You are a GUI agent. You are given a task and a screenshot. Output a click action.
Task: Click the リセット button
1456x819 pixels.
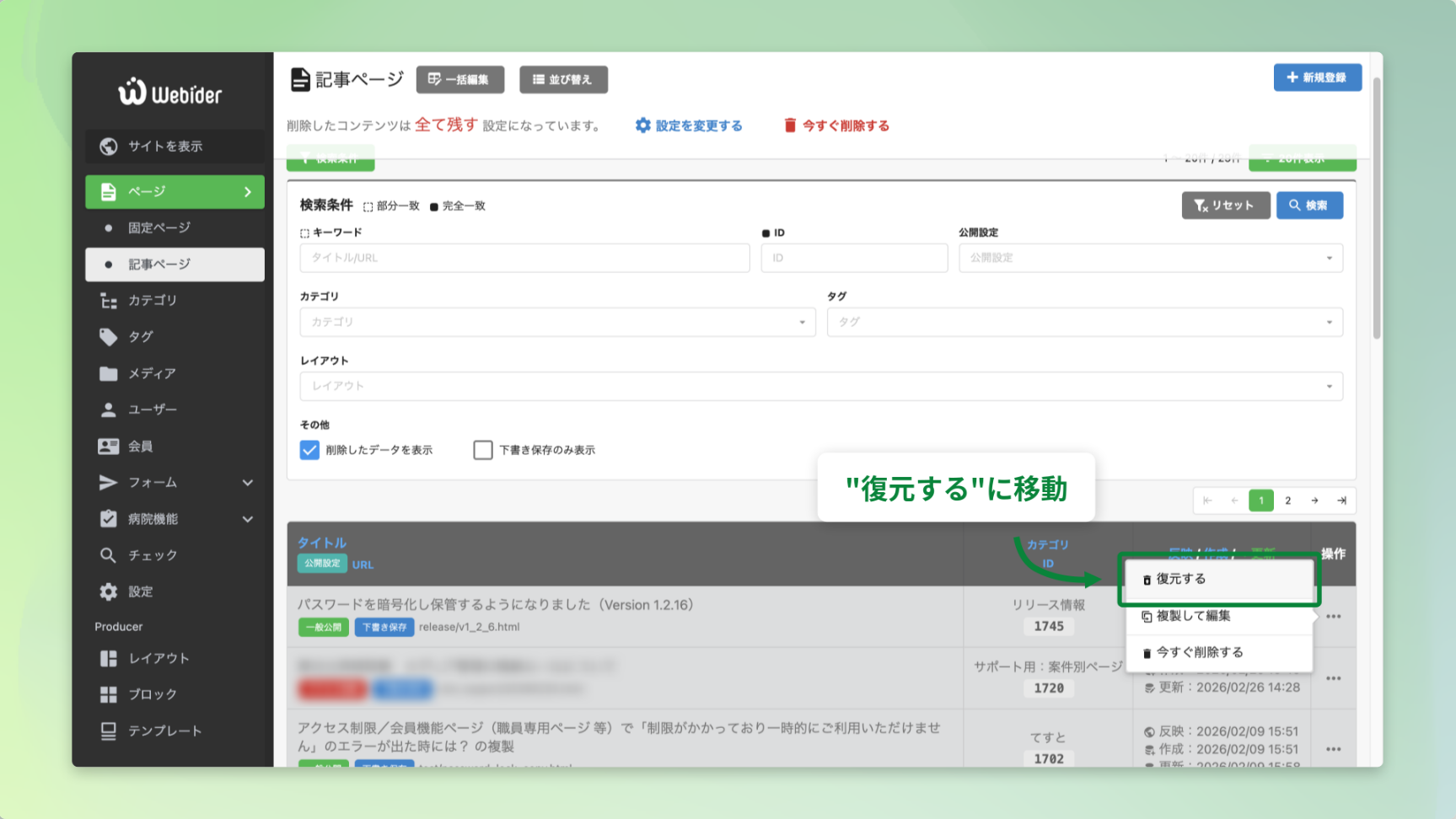pyautogui.click(x=1225, y=206)
